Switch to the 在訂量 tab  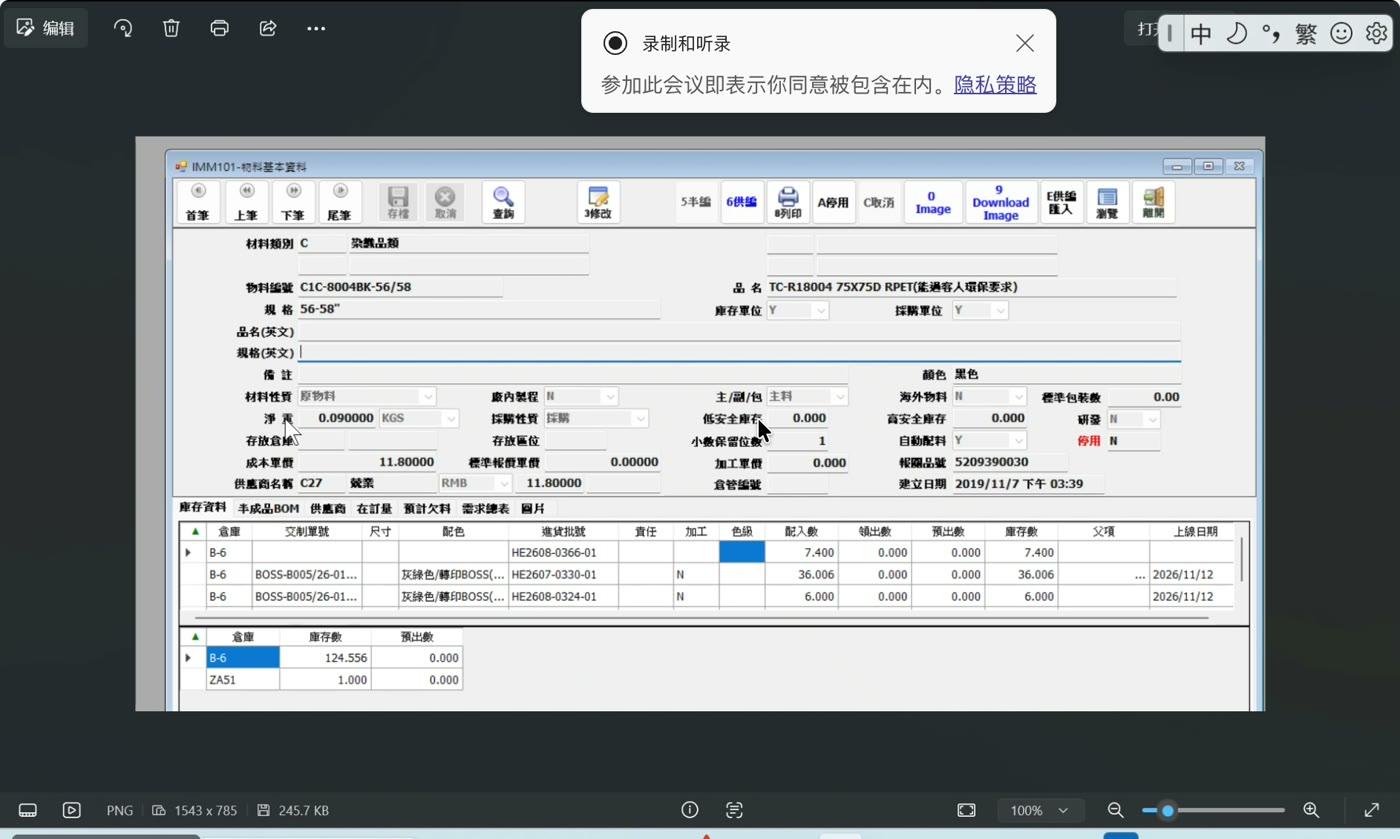(374, 509)
